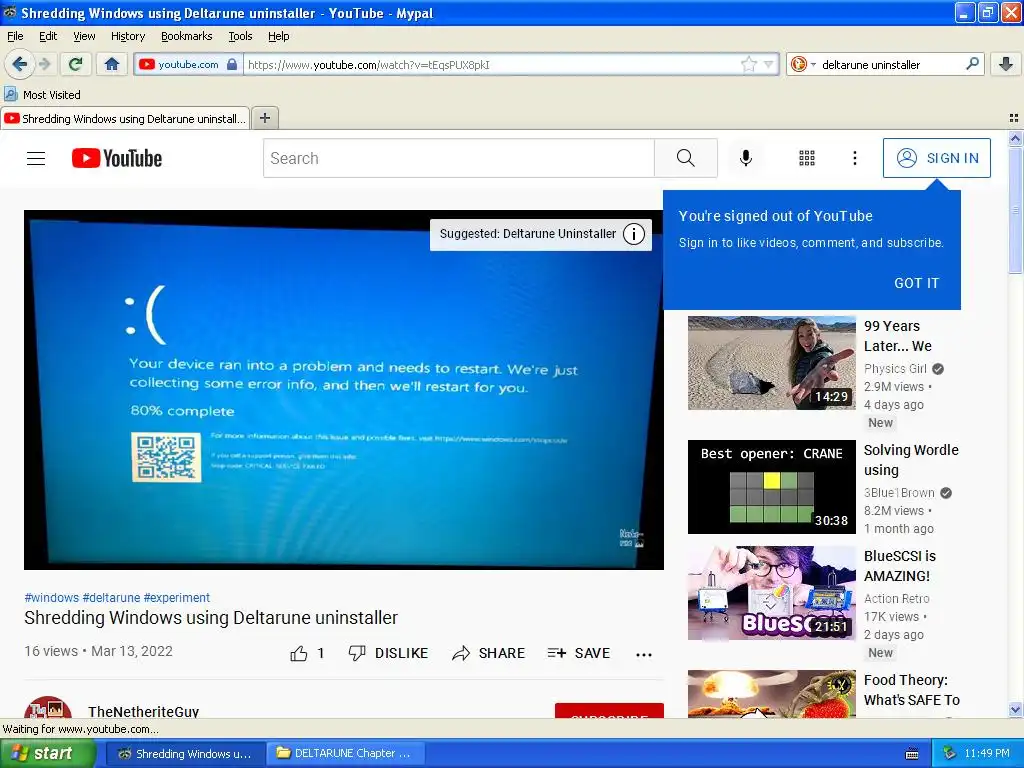The height and width of the screenshot is (768, 1024).
Task: Open the Solving Wordle video thumbnail
Action: [x=771, y=487]
